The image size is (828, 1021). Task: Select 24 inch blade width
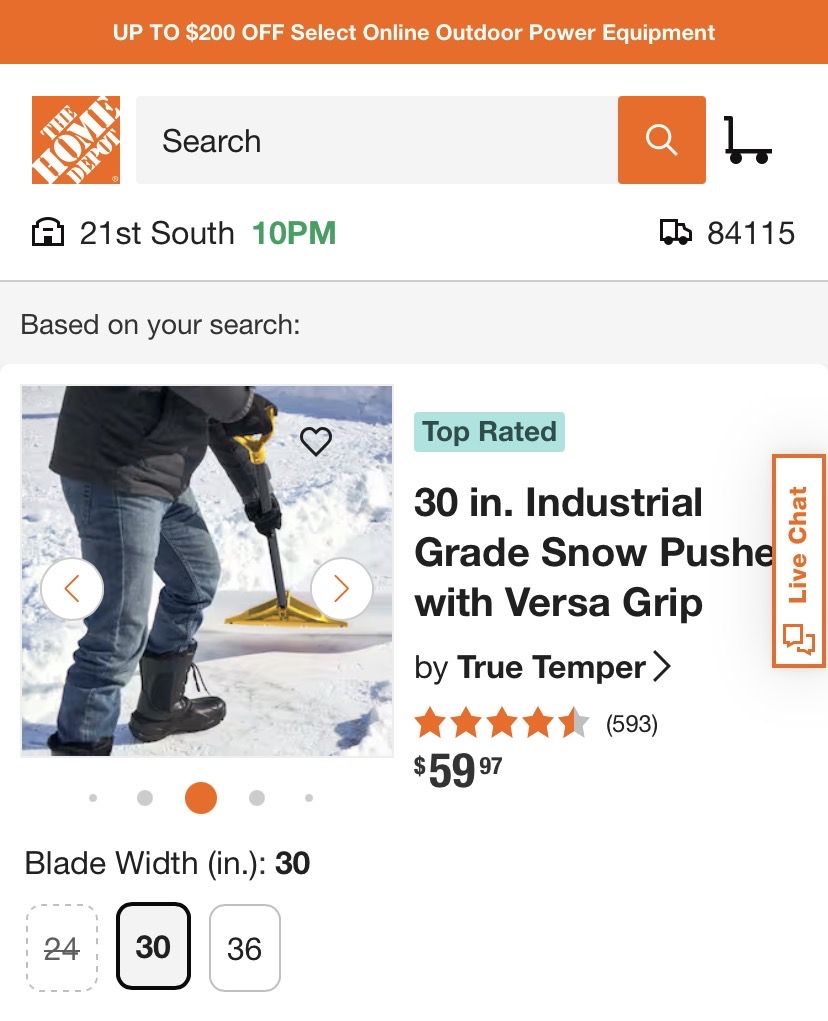click(x=62, y=948)
